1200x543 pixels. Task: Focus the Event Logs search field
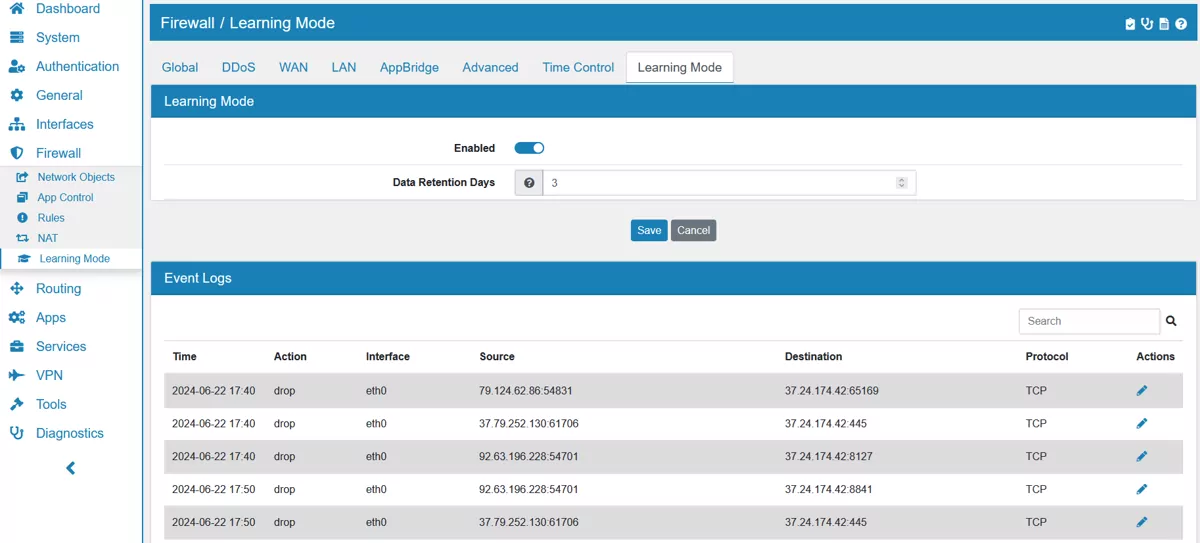tap(1088, 321)
